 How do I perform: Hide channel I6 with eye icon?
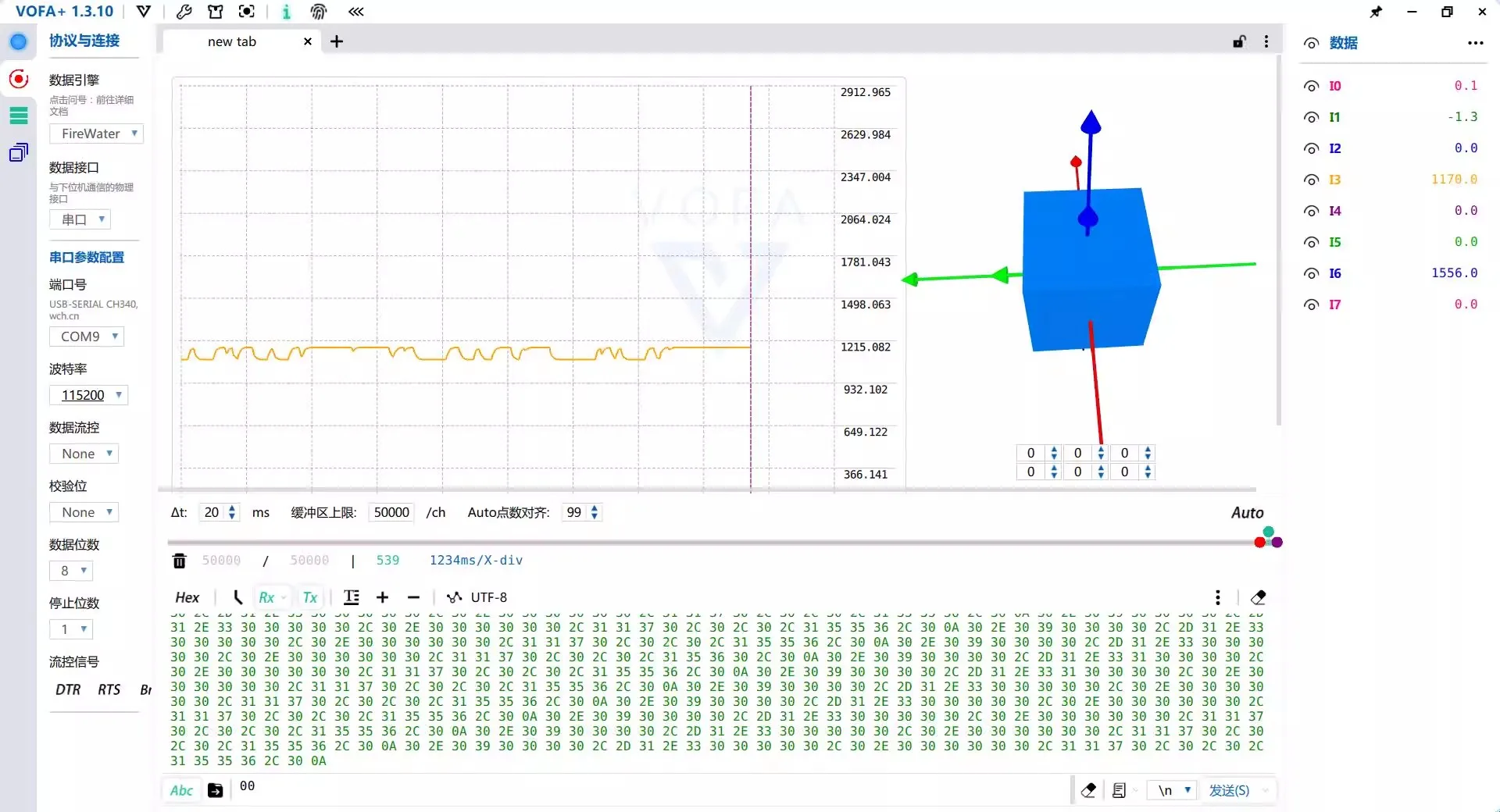click(1311, 273)
